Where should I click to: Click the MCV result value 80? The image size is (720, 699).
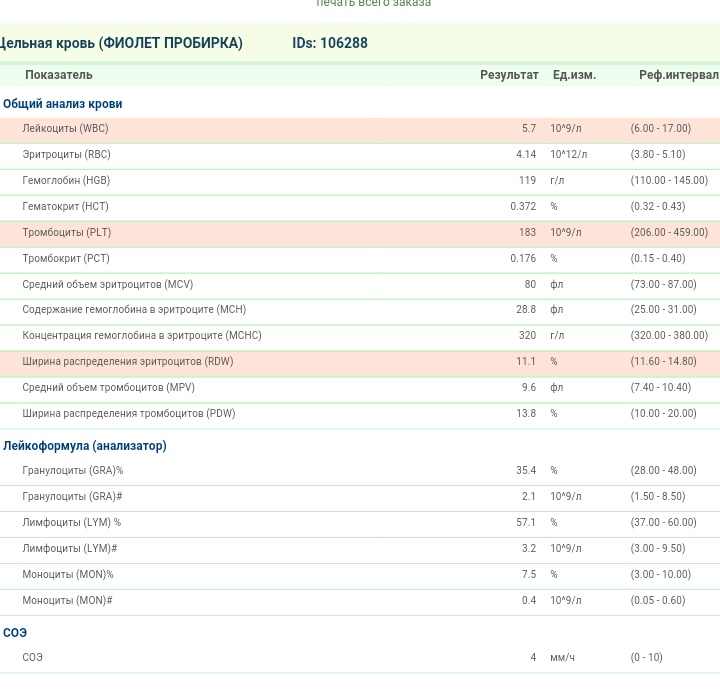click(530, 284)
